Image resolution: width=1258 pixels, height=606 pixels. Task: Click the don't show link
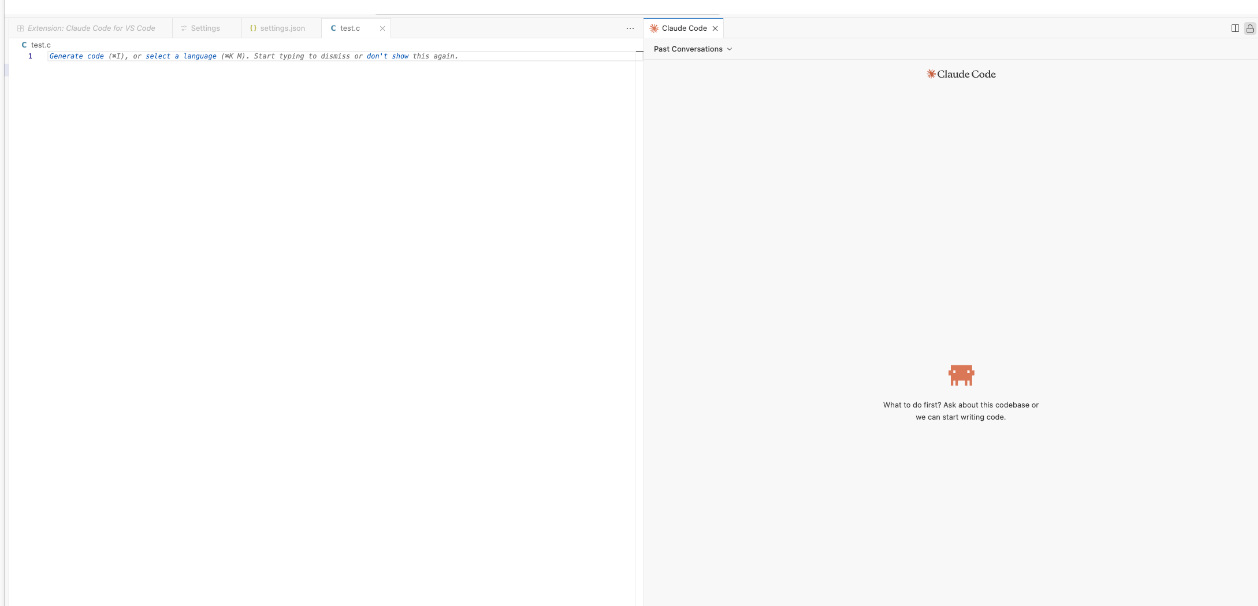[x=388, y=56]
